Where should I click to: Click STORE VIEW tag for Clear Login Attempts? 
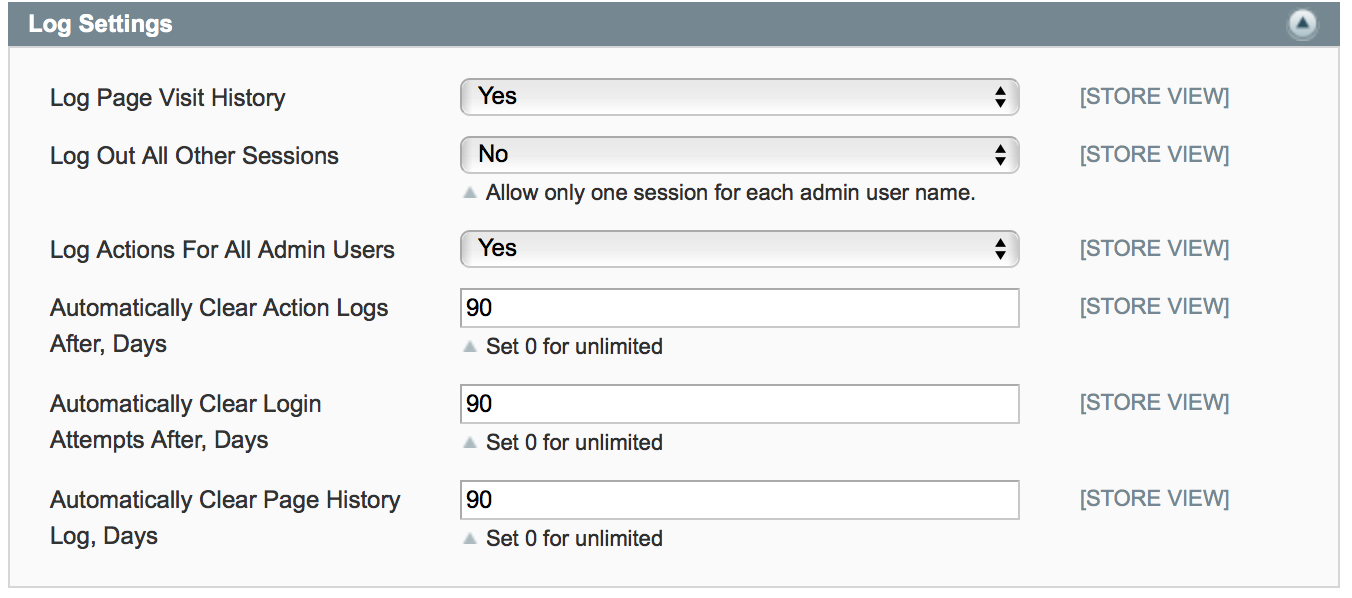[x=1154, y=403]
